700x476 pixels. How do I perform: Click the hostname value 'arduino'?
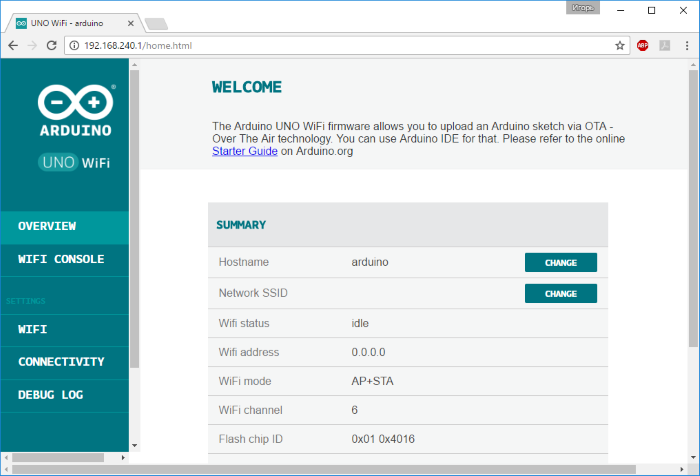[x=370, y=262]
